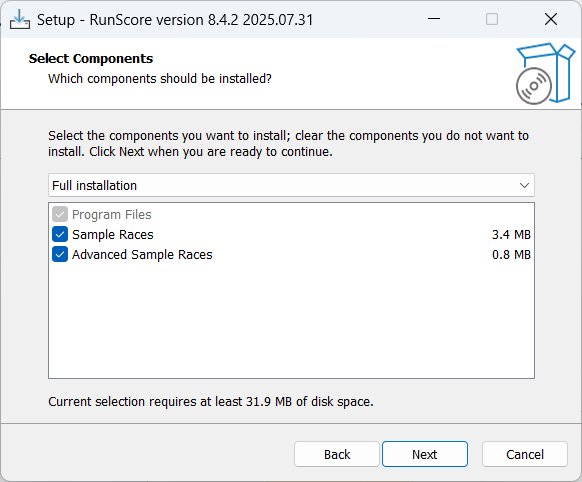
Task: Click the setup installer icon in title bar
Action: click(20, 19)
